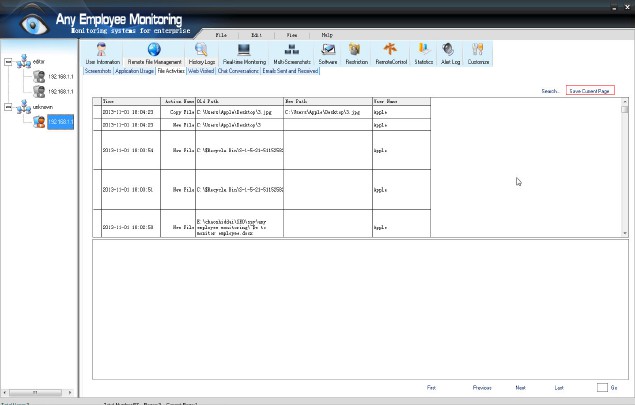Viewport: 635px width, 405px height.
Task: Switch to the Web Visited tab
Action: click(201, 71)
